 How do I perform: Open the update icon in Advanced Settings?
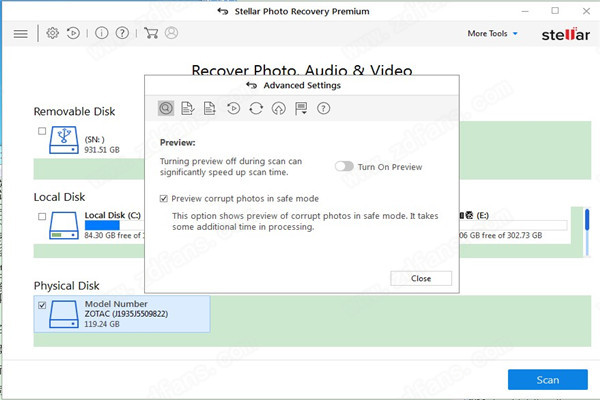278,109
